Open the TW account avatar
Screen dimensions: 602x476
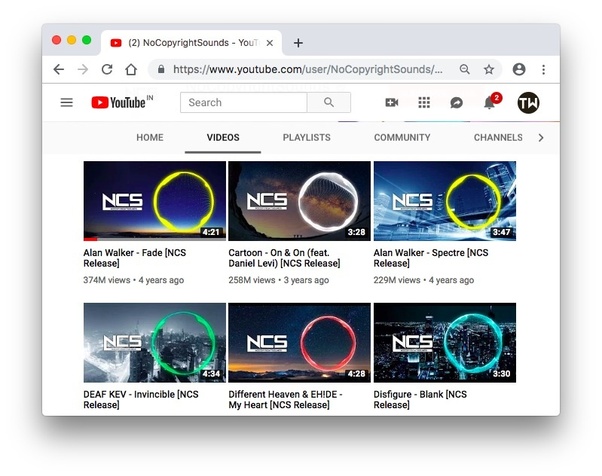pyautogui.click(x=528, y=102)
